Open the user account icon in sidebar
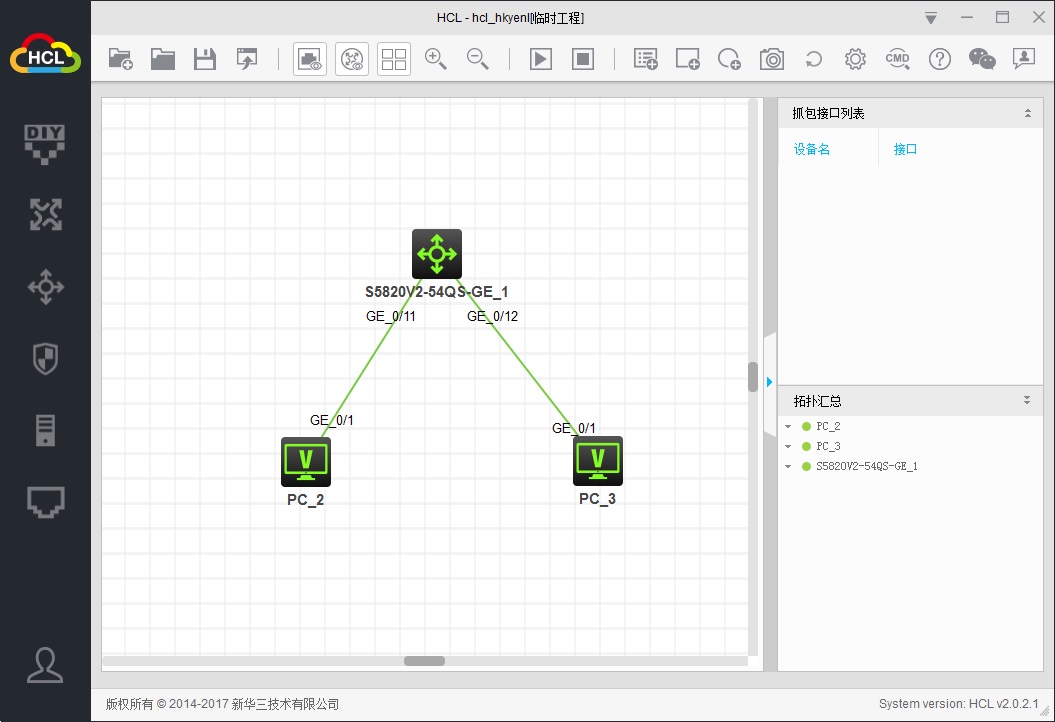This screenshot has width=1055, height=722. coord(45,665)
